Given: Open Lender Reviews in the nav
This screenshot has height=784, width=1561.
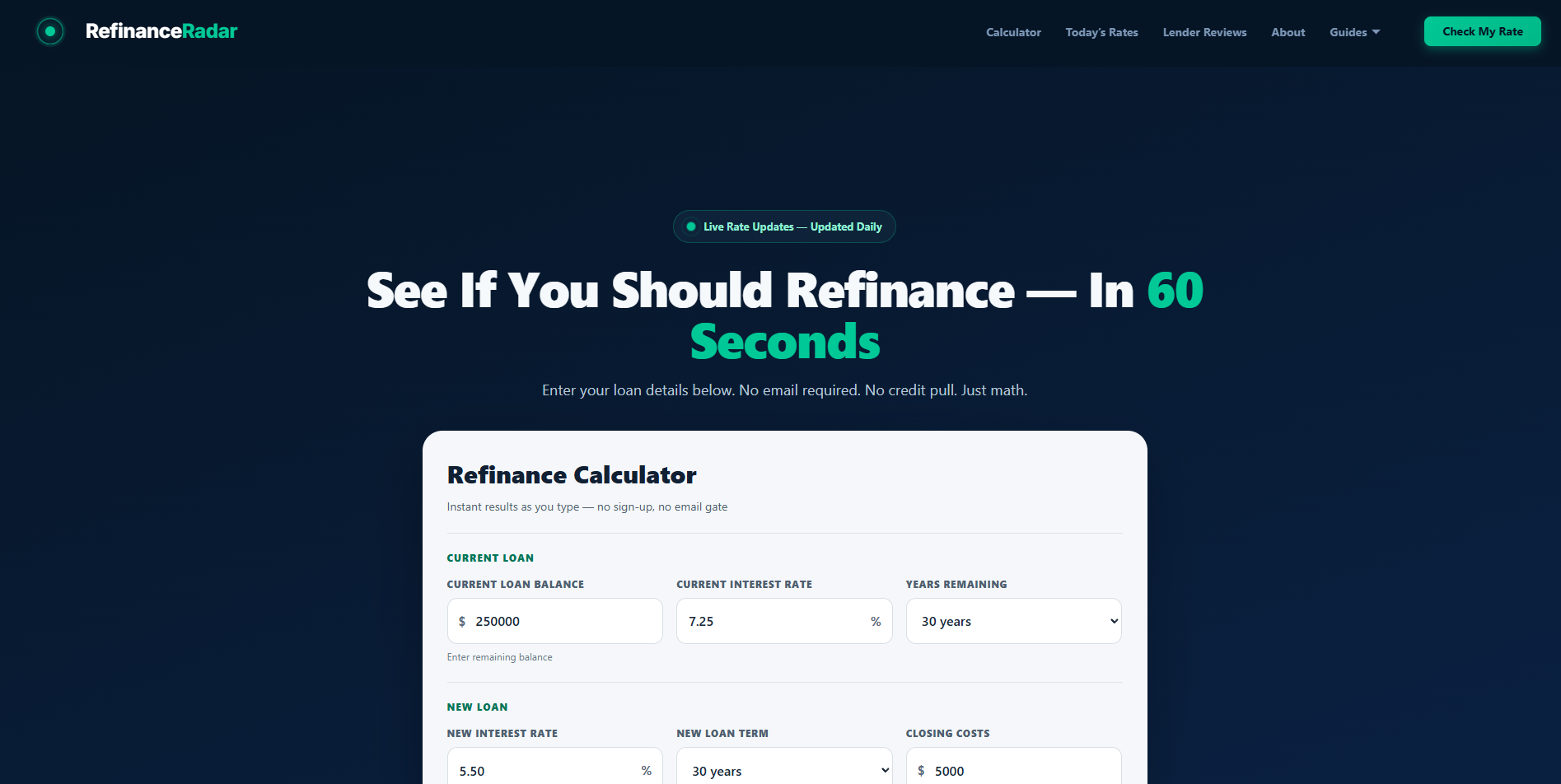Looking at the screenshot, I should pyautogui.click(x=1204, y=32).
